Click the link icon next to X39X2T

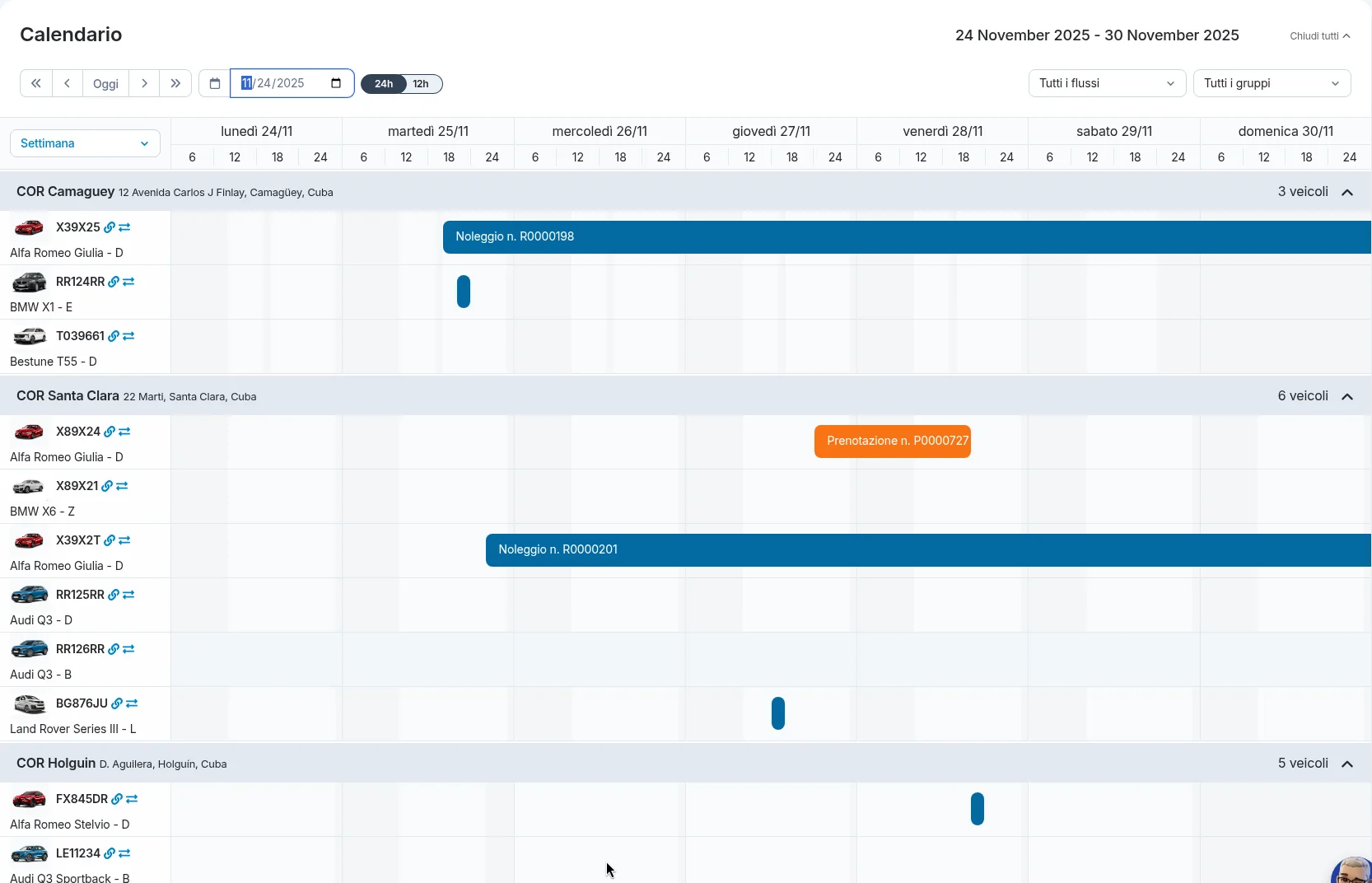(110, 540)
